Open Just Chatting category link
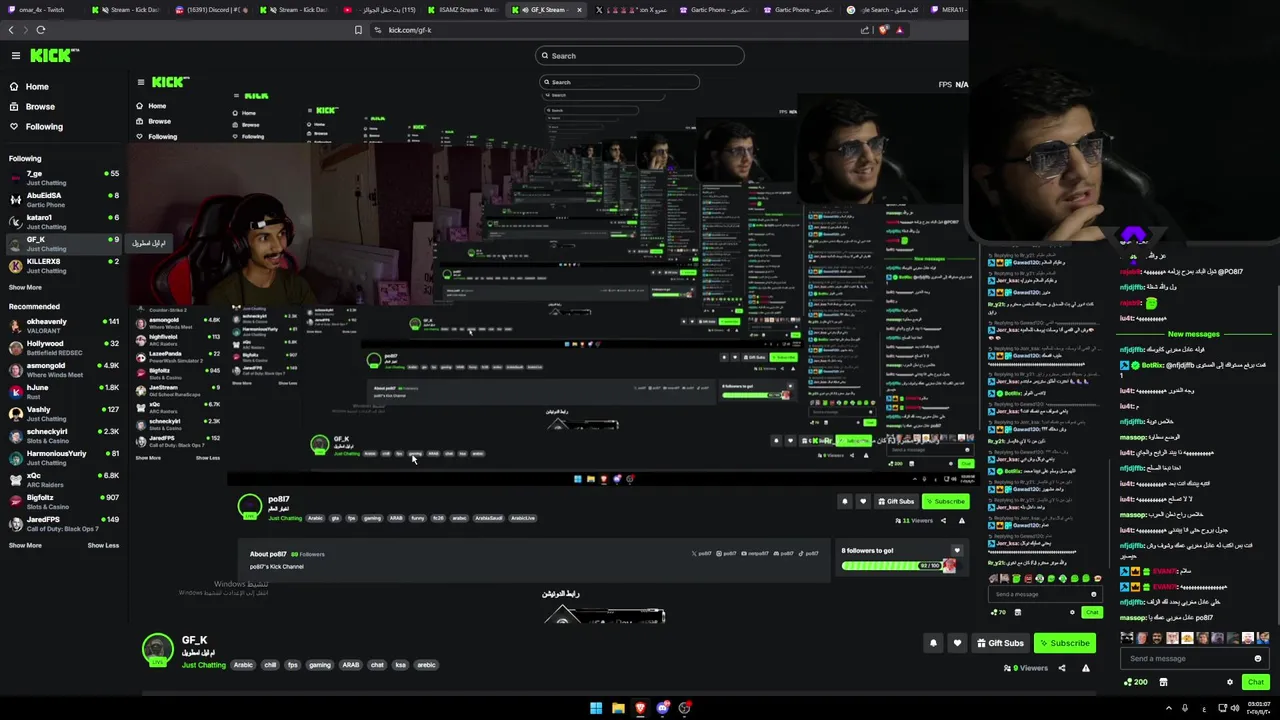The height and width of the screenshot is (720, 1280). [203, 665]
